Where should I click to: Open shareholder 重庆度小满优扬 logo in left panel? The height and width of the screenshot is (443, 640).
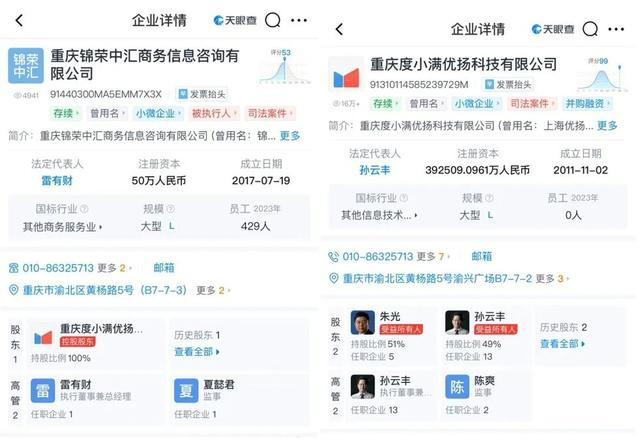tap(43, 337)
